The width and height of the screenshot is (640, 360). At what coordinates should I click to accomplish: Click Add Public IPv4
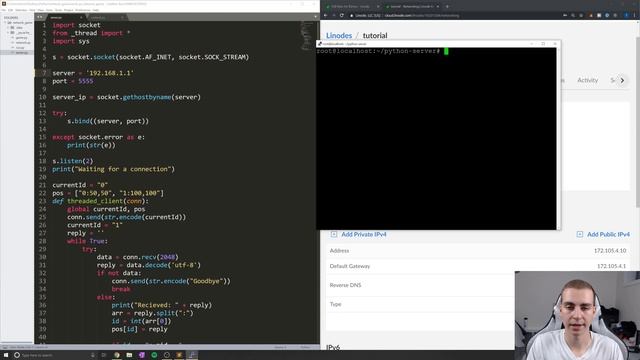pos(603,234)
